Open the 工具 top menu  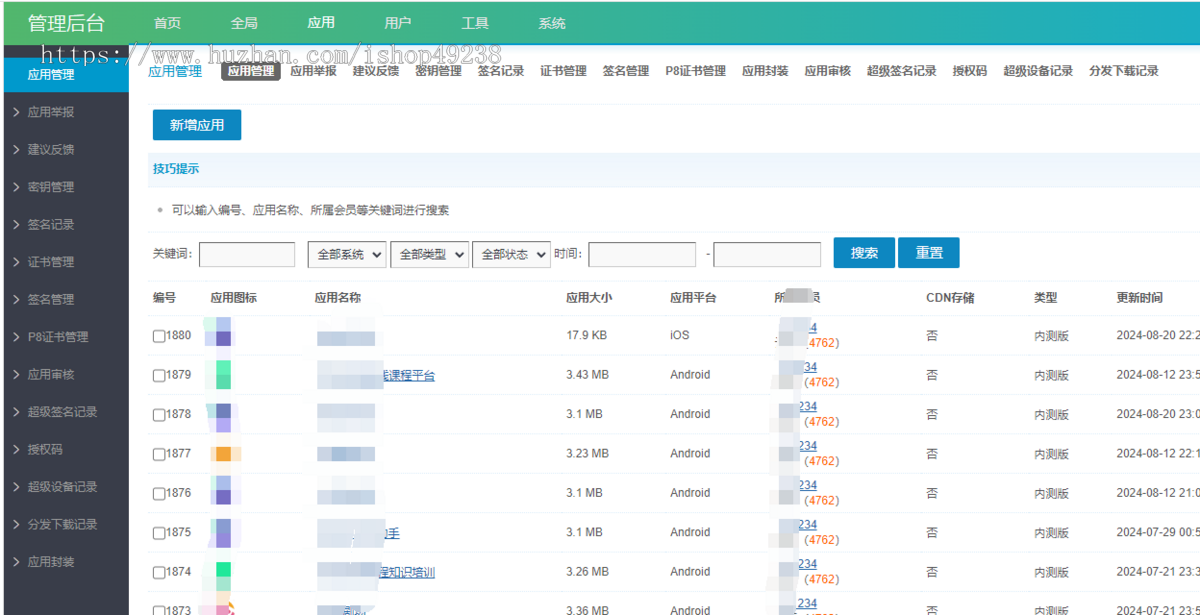click(475, 23)
